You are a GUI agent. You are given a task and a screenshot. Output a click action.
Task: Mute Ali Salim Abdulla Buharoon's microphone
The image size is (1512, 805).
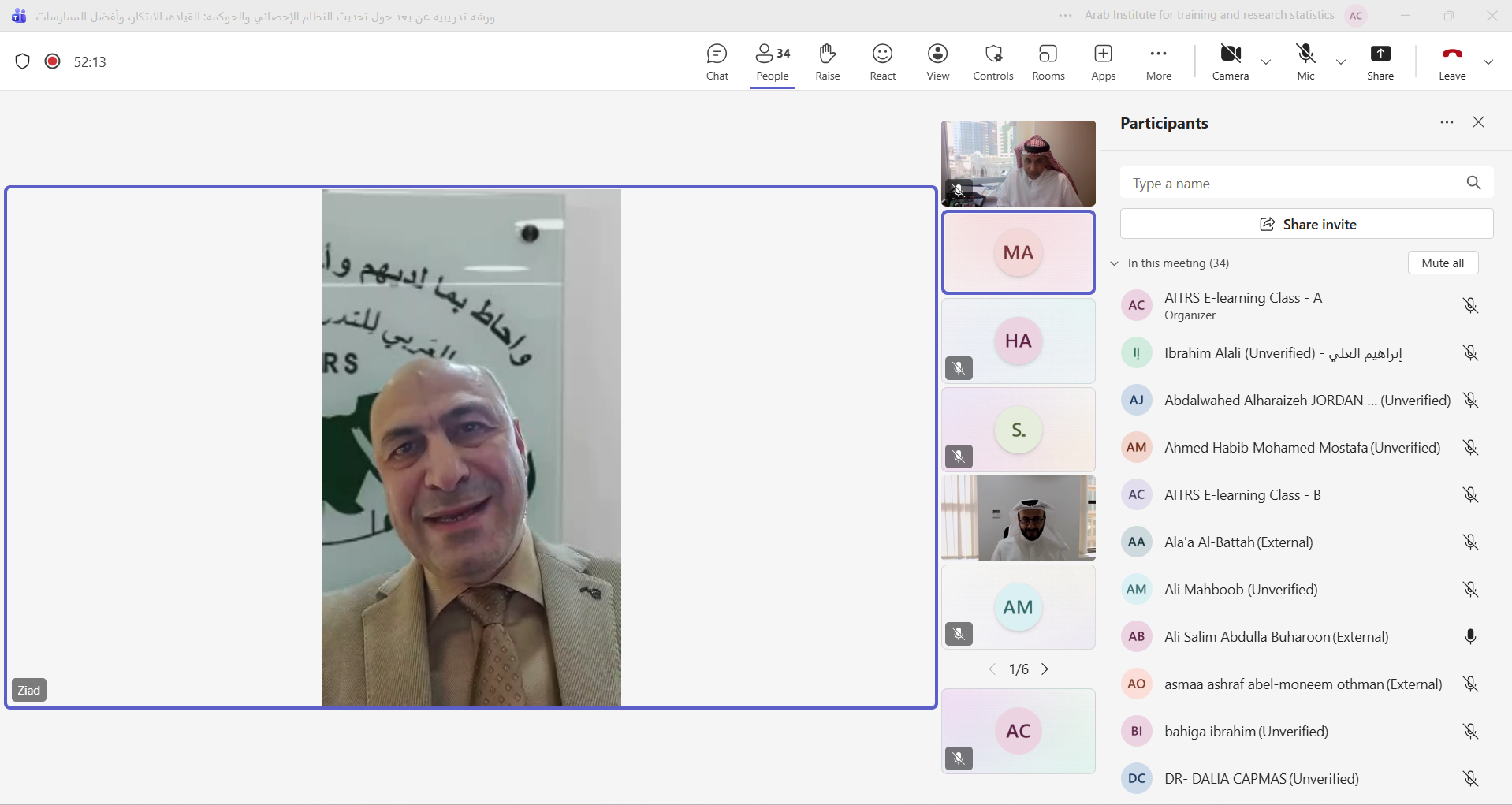pos(1470,637)
